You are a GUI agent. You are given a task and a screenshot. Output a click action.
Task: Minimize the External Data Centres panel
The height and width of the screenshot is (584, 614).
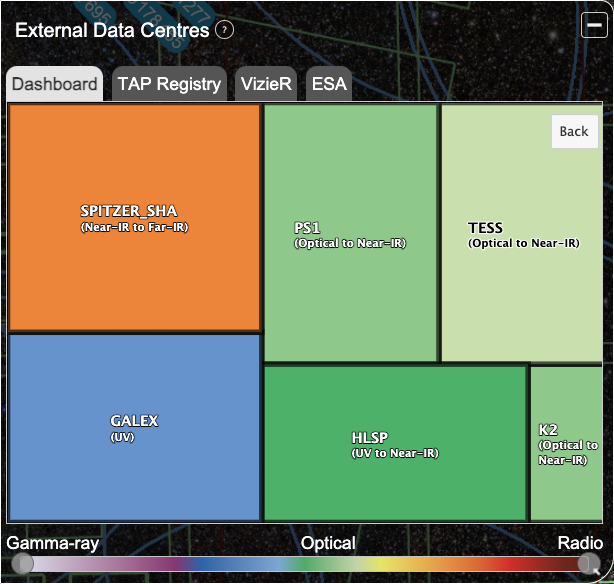coord(594,25)
